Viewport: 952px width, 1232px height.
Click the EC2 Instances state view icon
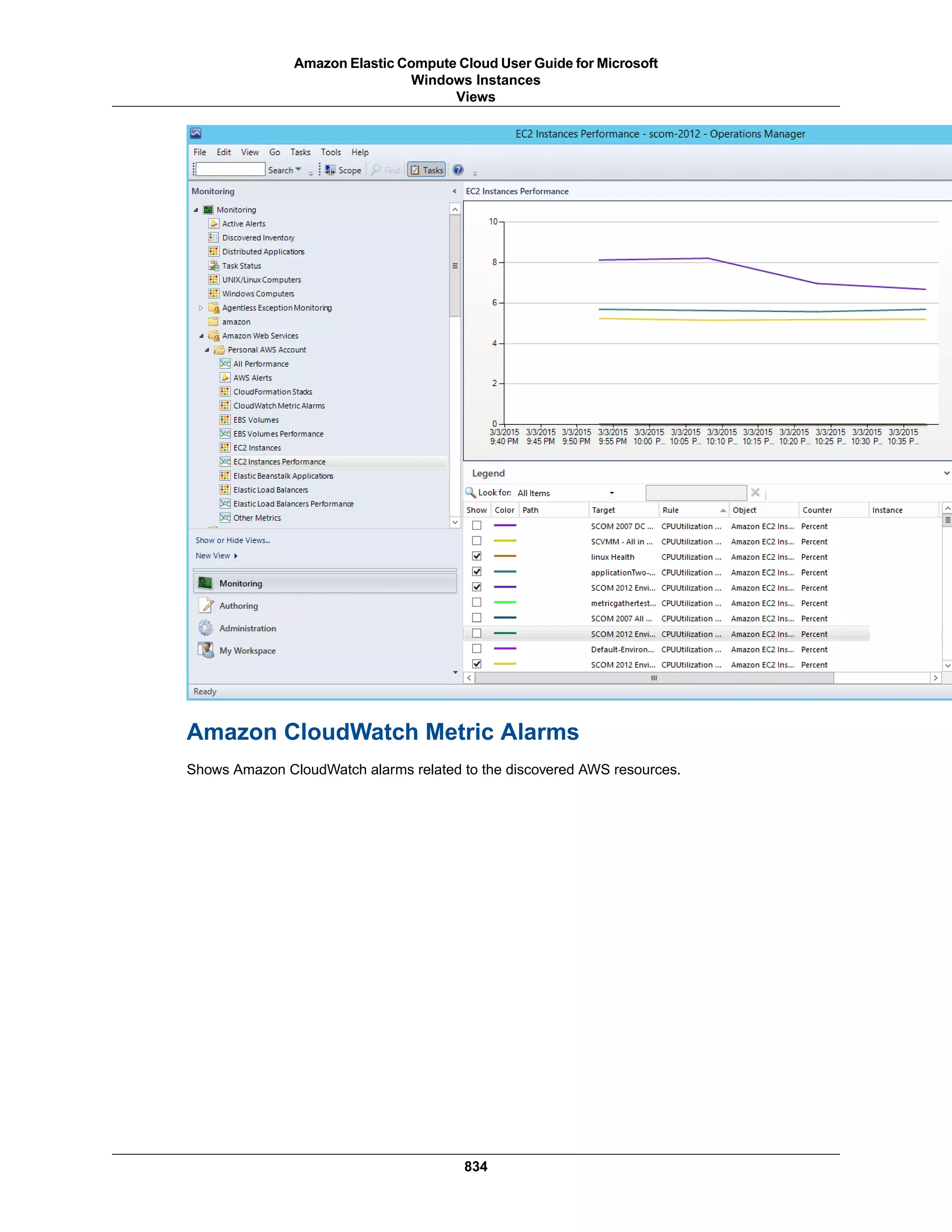coord(225,448)
